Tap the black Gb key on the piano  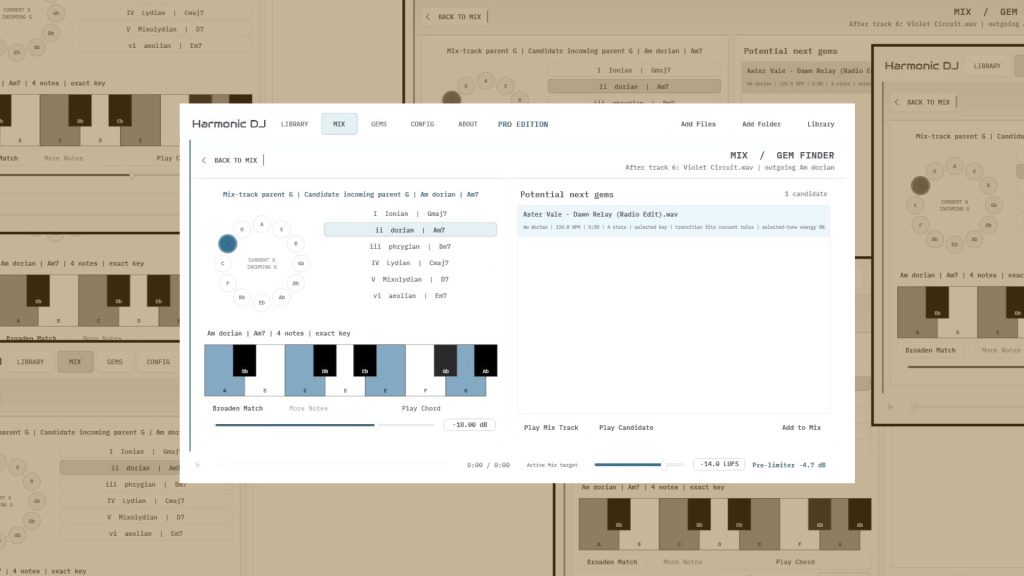[445, 360]
